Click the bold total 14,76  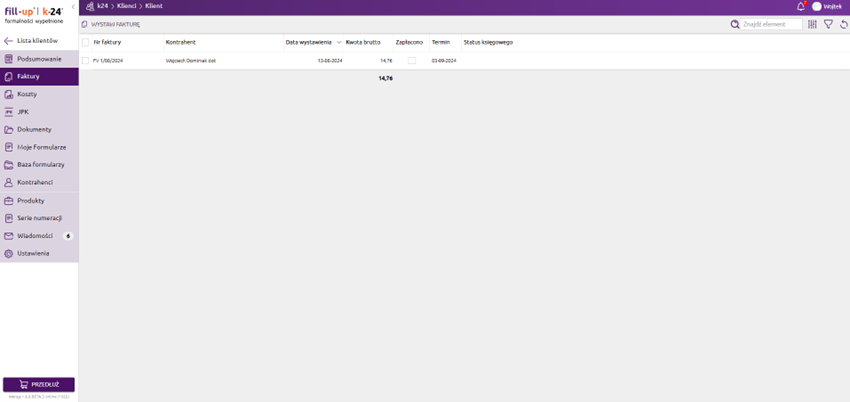385,79
